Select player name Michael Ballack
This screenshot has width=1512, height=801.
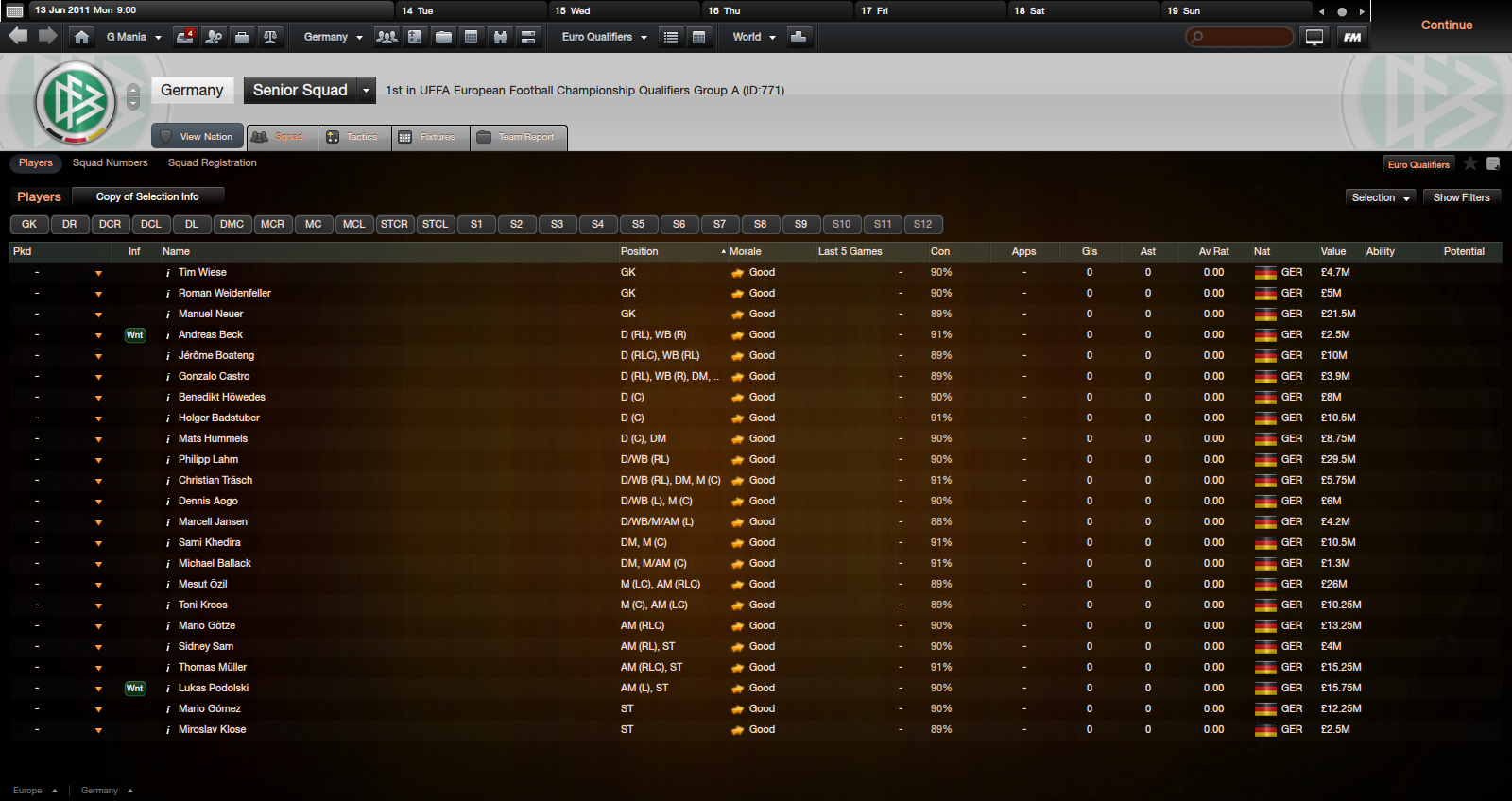[215, 564]
